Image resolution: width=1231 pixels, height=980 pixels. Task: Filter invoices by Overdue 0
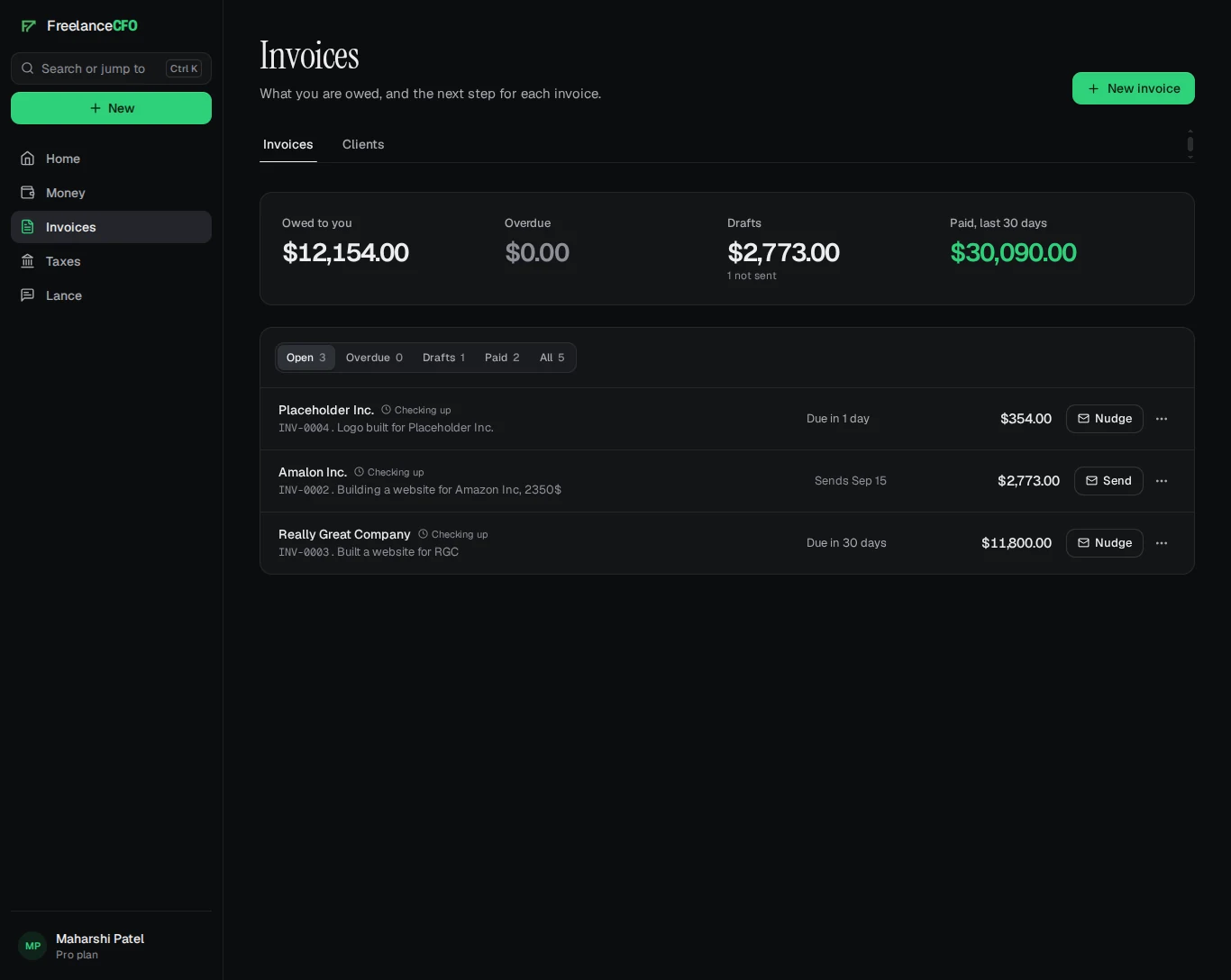pos(374,358)
